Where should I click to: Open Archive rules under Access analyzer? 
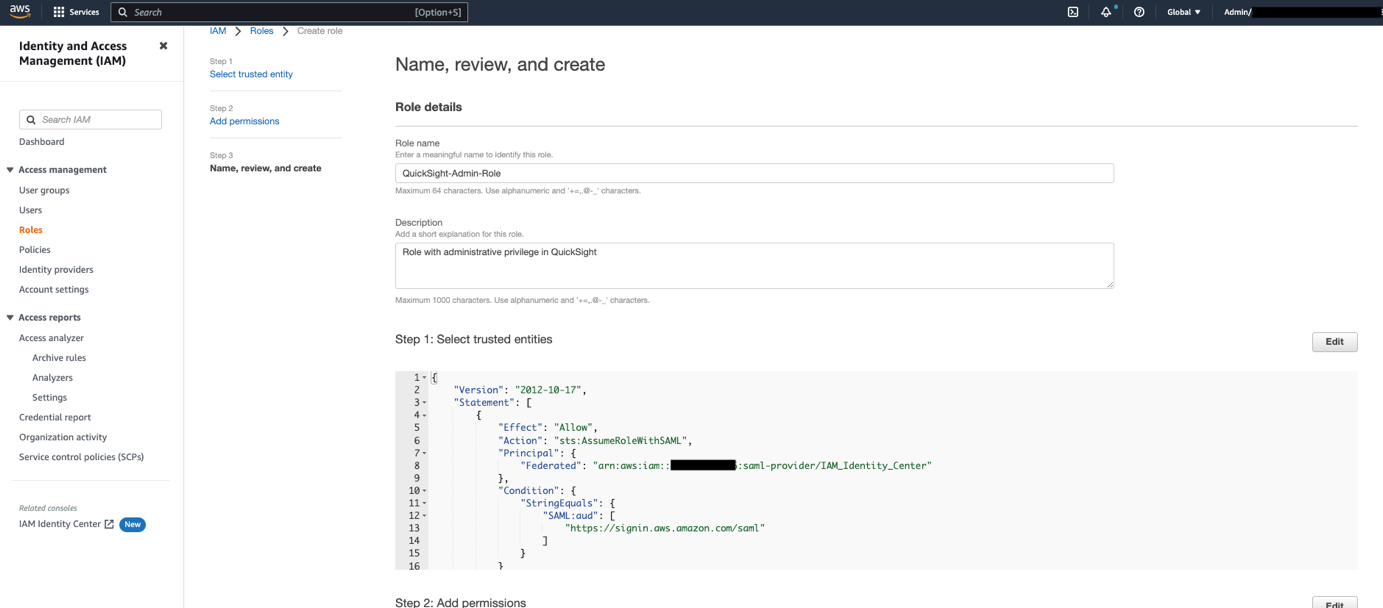pos(59,358)
